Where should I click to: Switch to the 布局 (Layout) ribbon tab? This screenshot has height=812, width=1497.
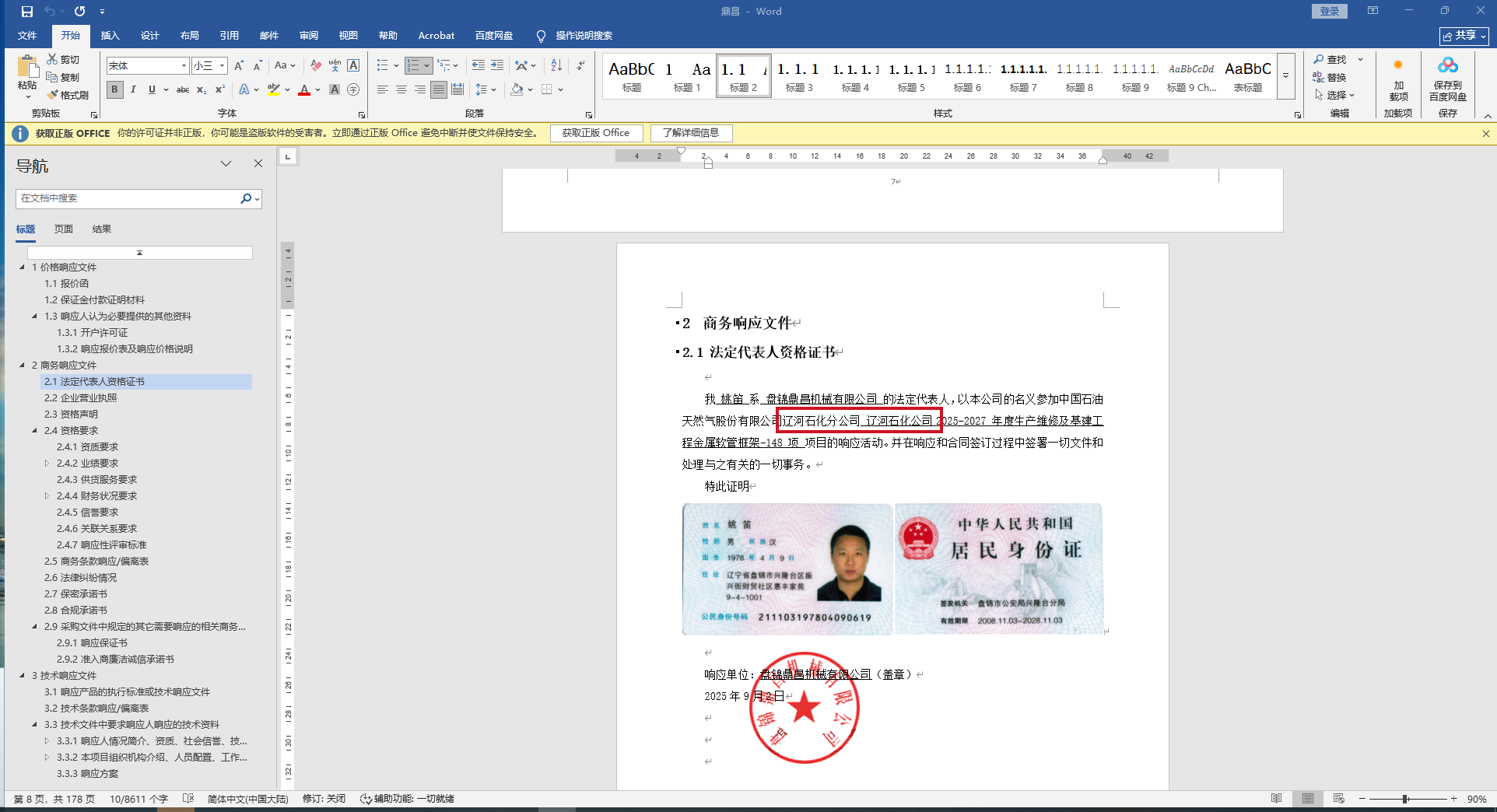pos(189,36)
